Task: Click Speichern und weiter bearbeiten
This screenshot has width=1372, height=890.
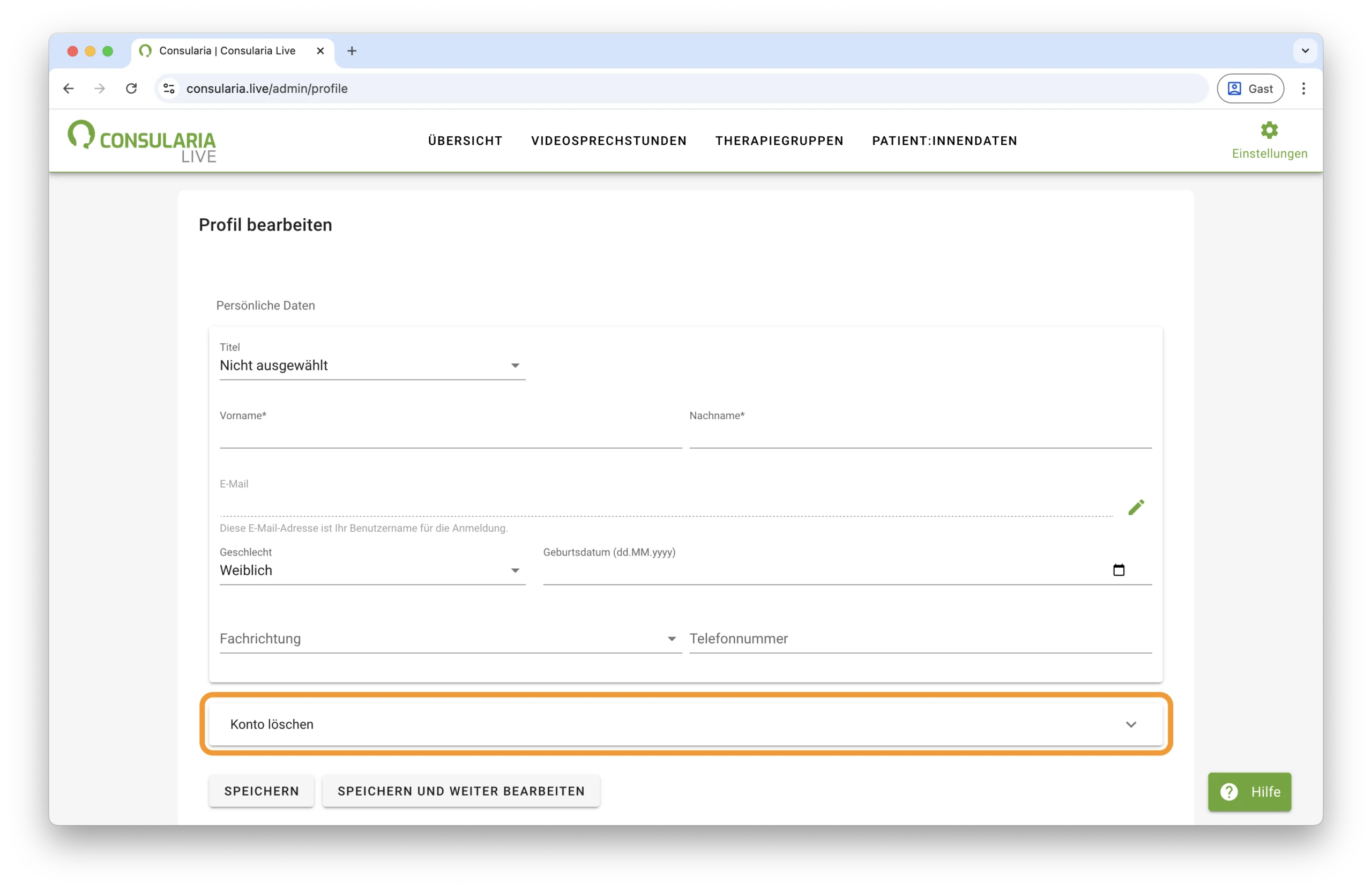Action: tap(460, 791)
